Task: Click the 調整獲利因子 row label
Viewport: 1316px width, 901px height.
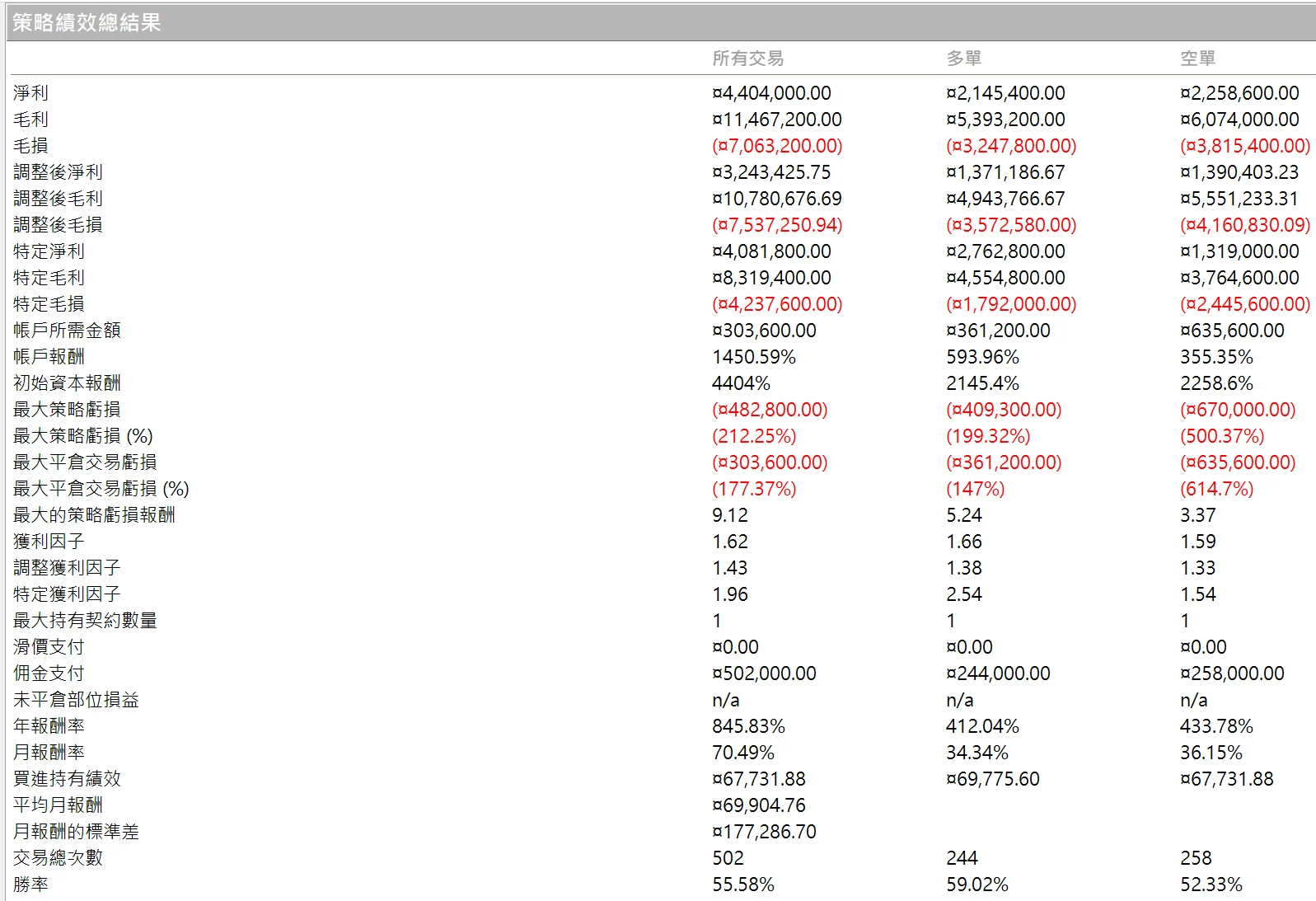Action: click(x=68, y=568)
